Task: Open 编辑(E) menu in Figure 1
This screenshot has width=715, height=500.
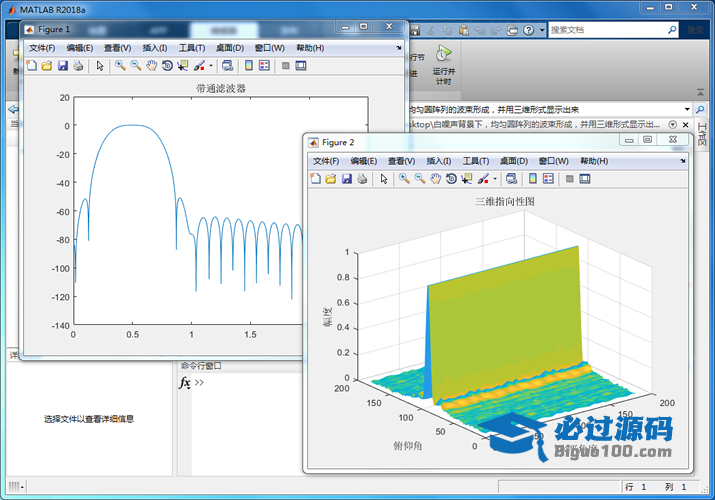Action: [x=80, y=48]
